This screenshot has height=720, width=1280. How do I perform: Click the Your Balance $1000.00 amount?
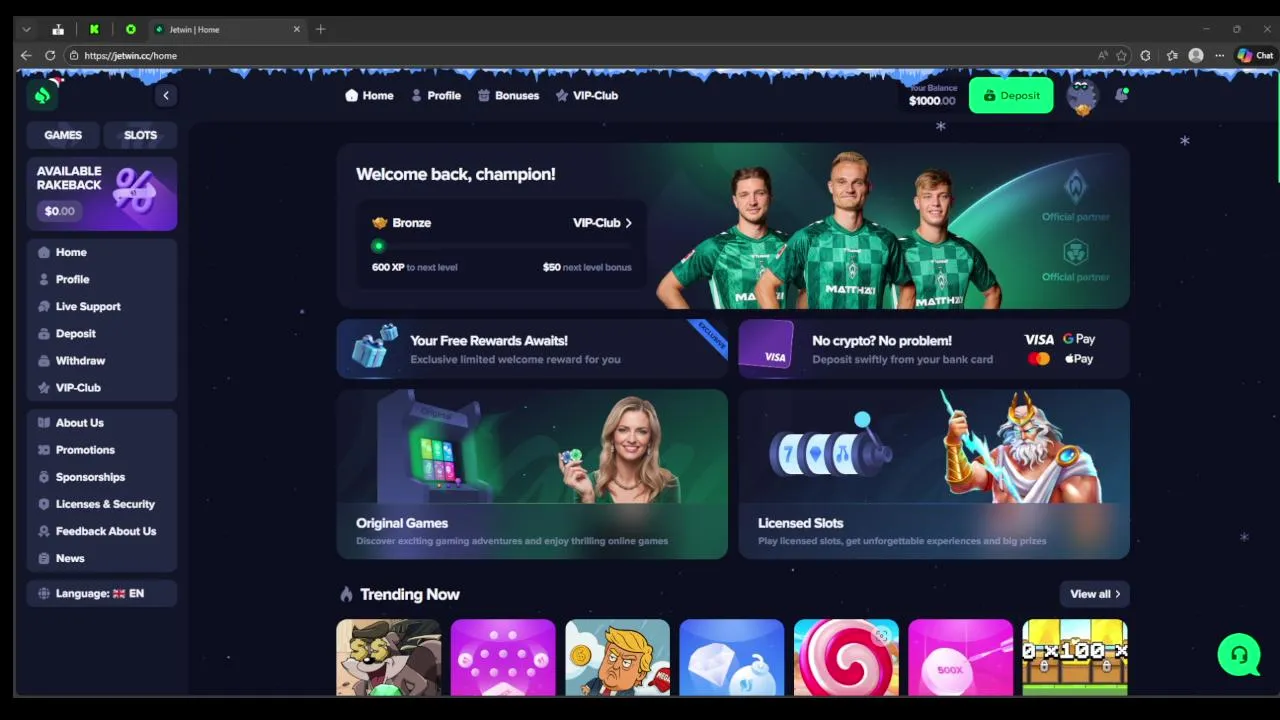pyautogui.click(x=932, y=101)
